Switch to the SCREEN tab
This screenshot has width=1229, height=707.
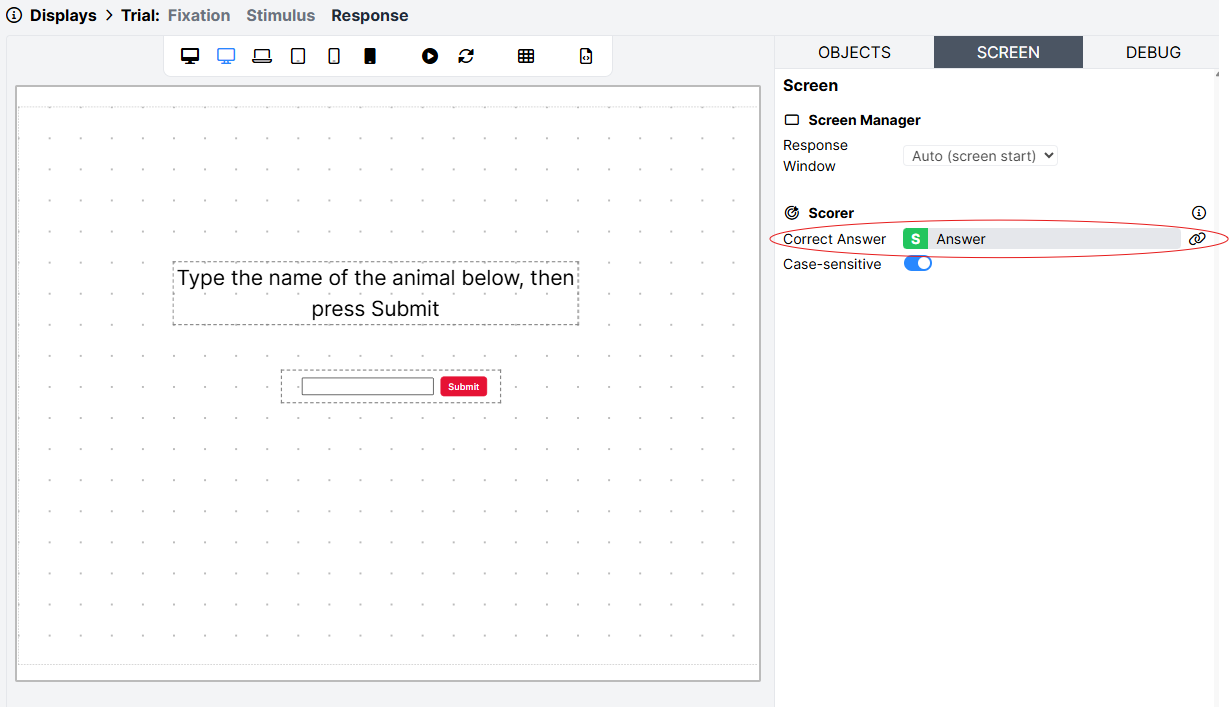pos(1008,52)
